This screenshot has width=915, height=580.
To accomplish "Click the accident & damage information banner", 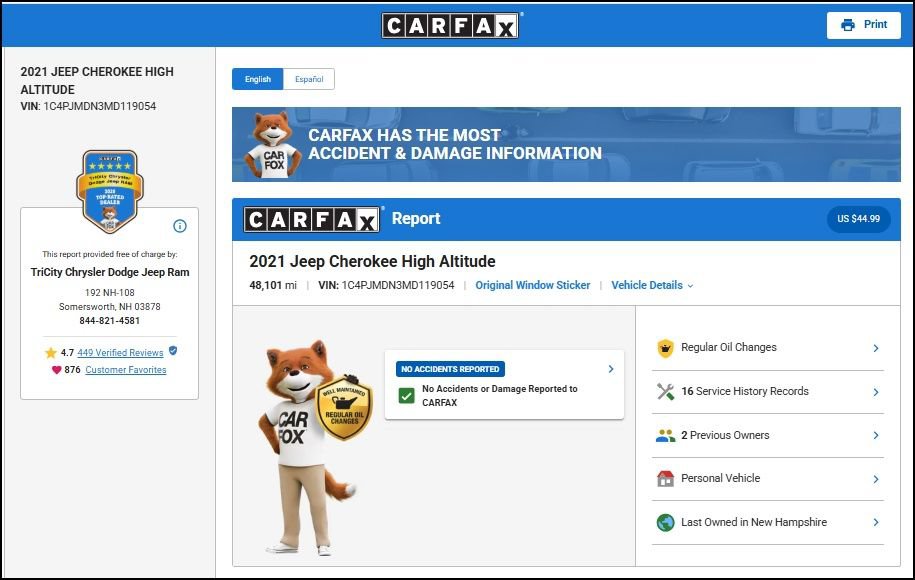I will (566, 145).
